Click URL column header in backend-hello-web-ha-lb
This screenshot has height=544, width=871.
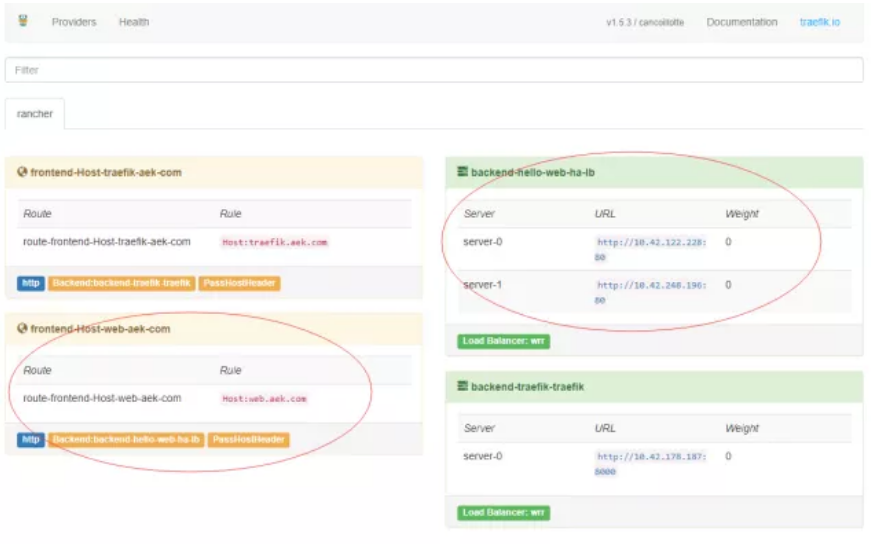coord(605,214)
